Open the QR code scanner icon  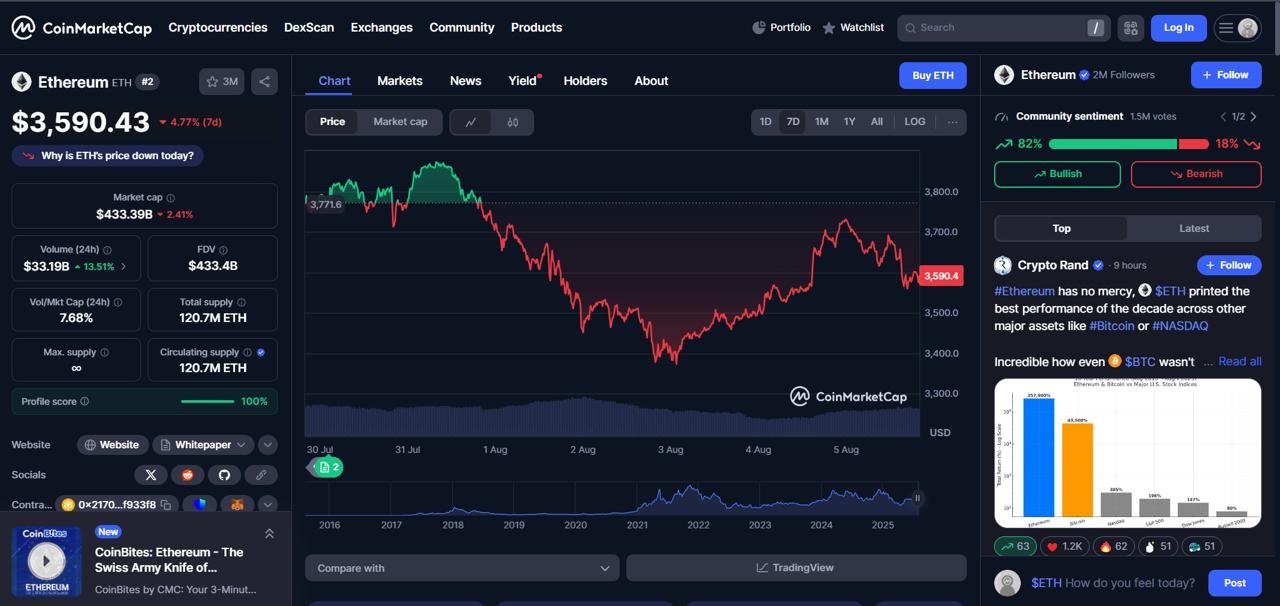(x=1131, y=28)
